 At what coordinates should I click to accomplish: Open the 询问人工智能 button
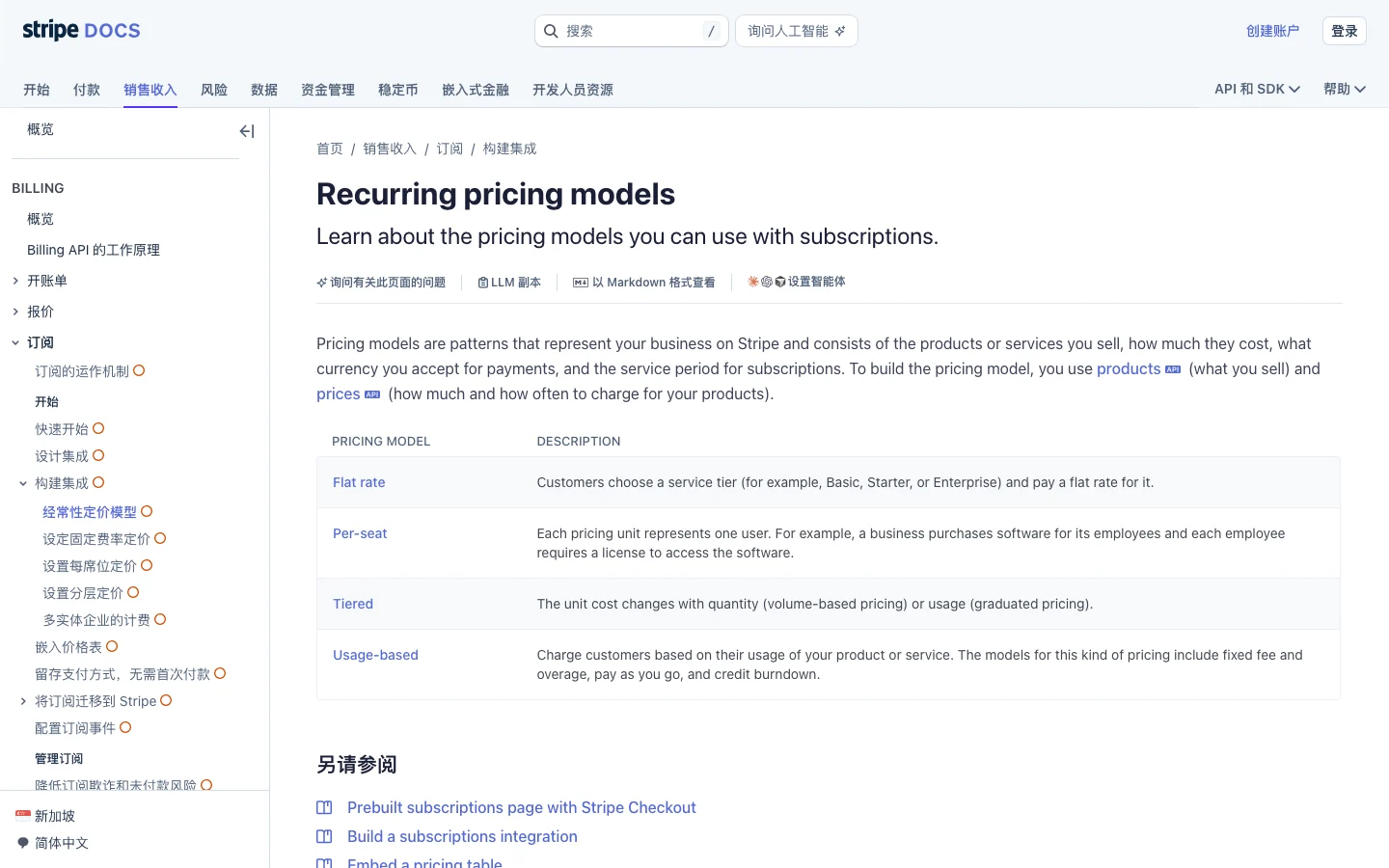point(797,31)
